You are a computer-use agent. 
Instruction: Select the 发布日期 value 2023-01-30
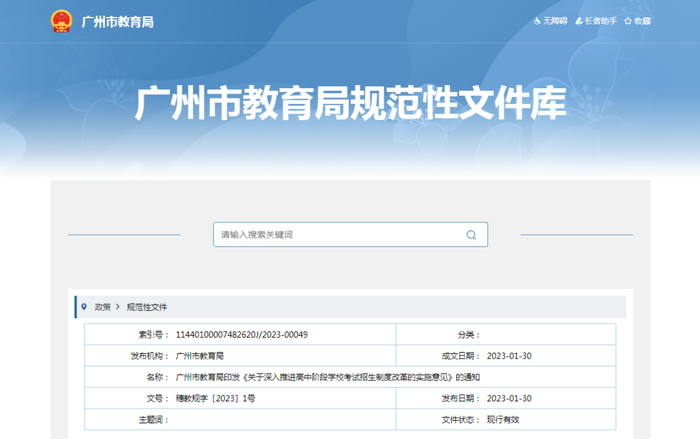pos(509,398)
